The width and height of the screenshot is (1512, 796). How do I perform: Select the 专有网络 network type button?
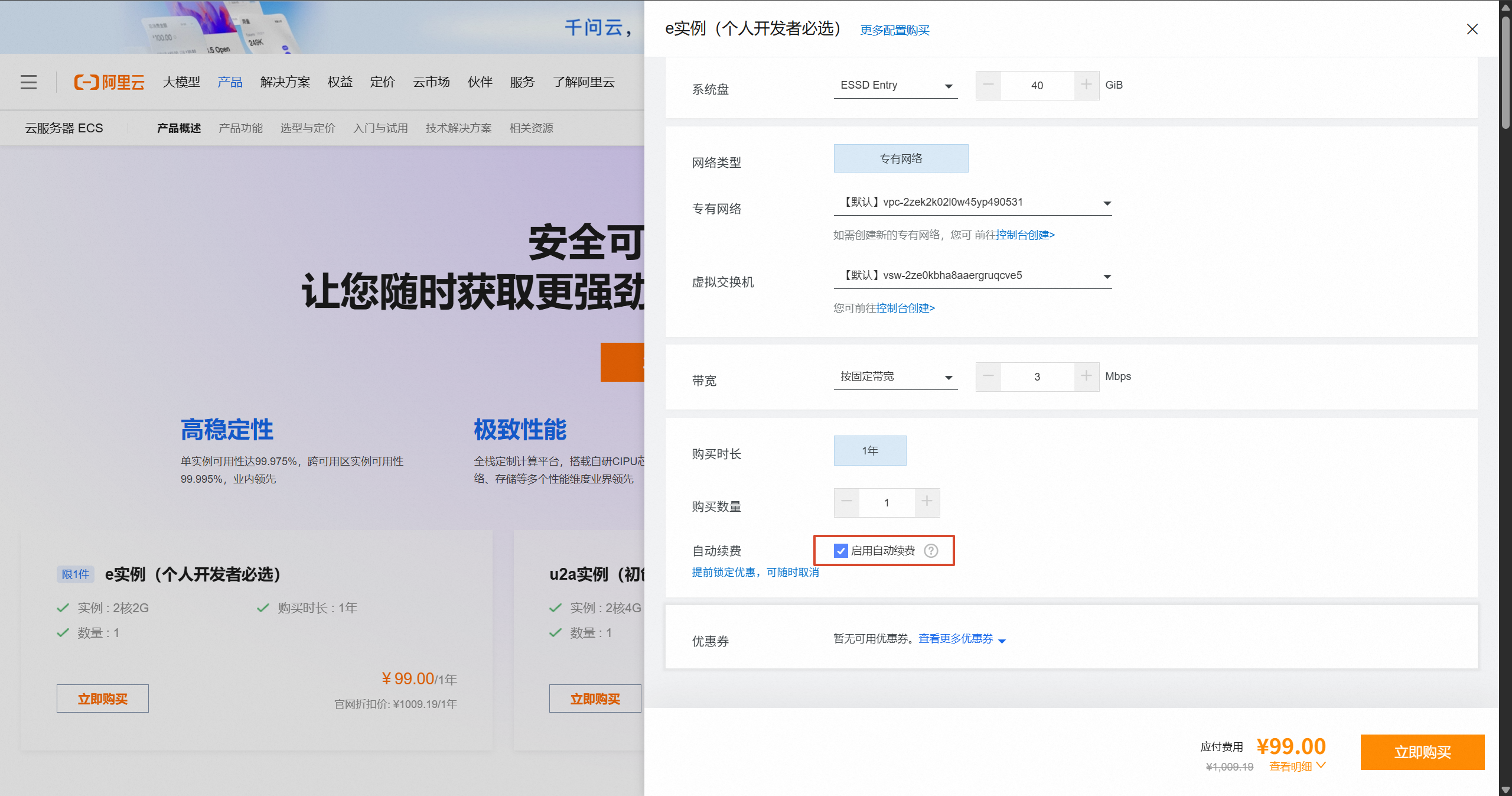(x=901, y=158)
